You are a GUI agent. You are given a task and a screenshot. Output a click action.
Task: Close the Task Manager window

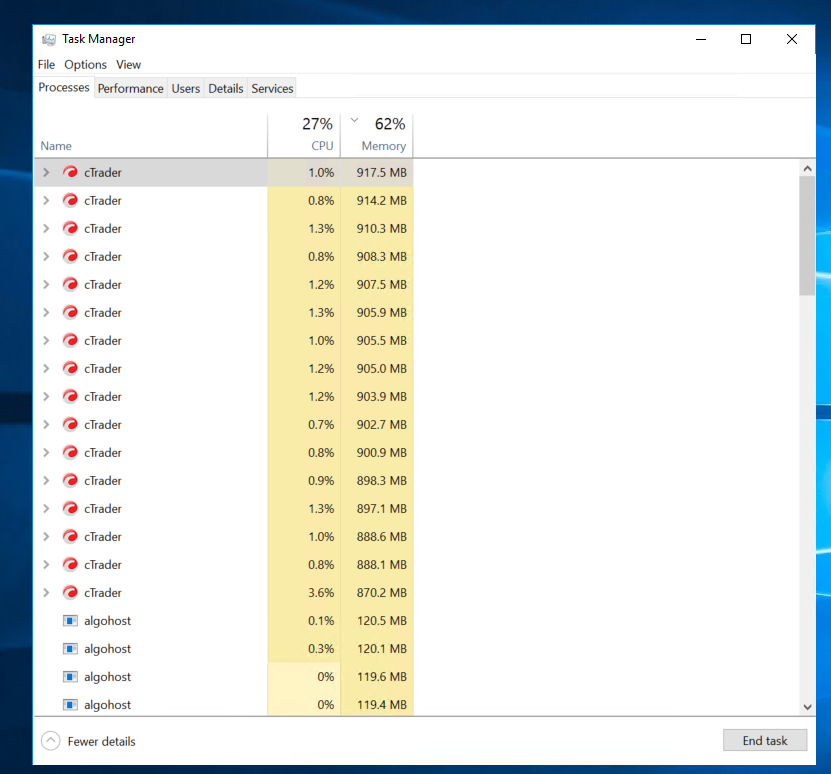tap(792, 39)
